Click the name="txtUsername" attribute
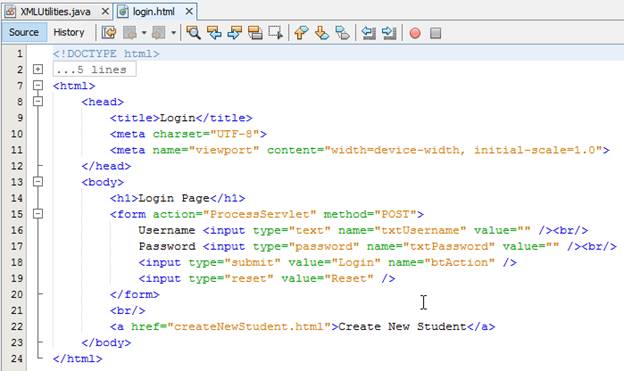 tap(402, 230)
